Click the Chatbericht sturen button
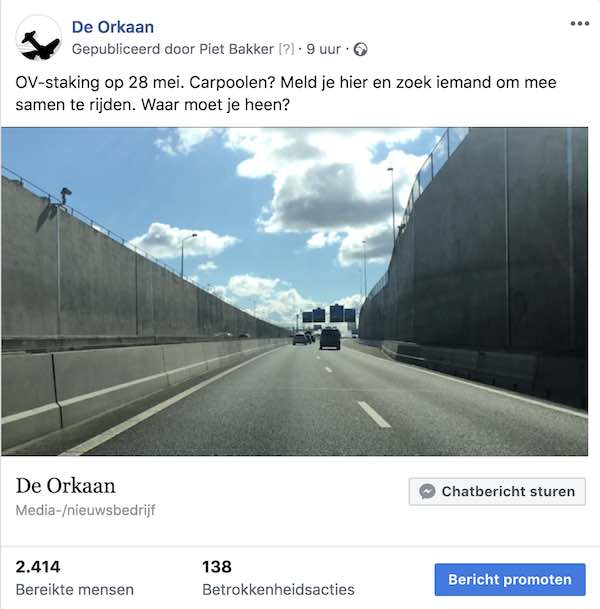 497,492
